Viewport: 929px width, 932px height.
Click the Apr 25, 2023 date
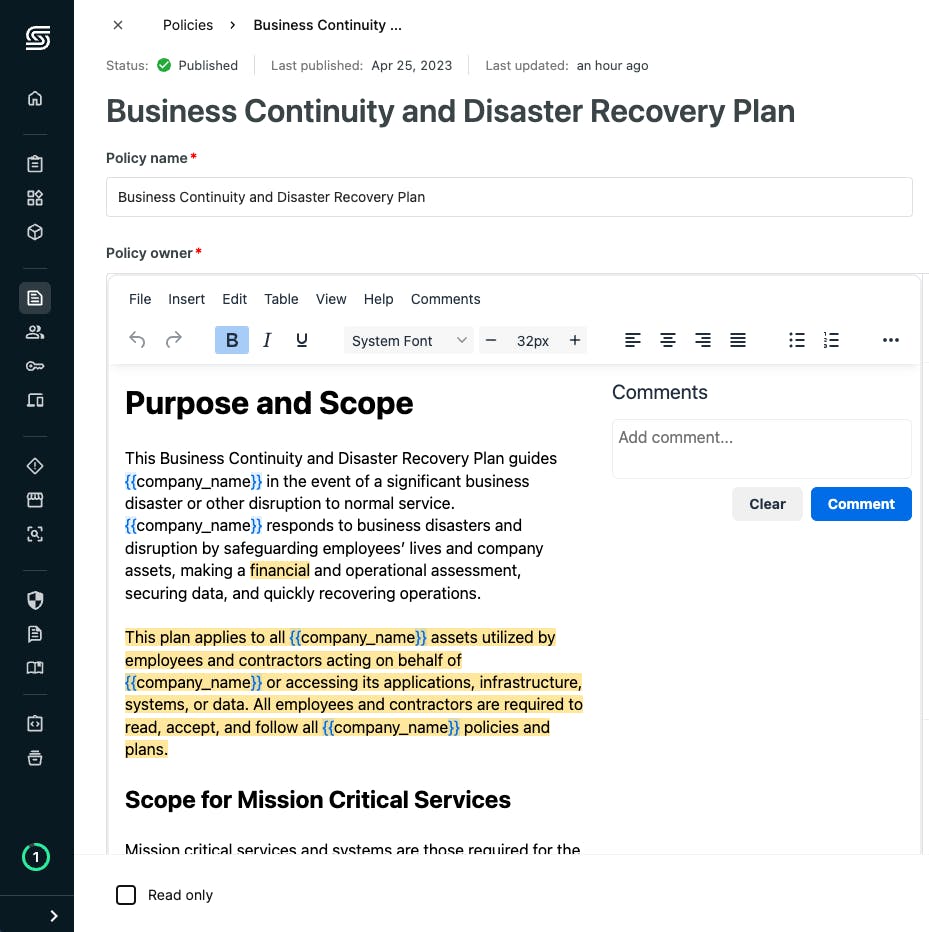click(x=411, y=65)
